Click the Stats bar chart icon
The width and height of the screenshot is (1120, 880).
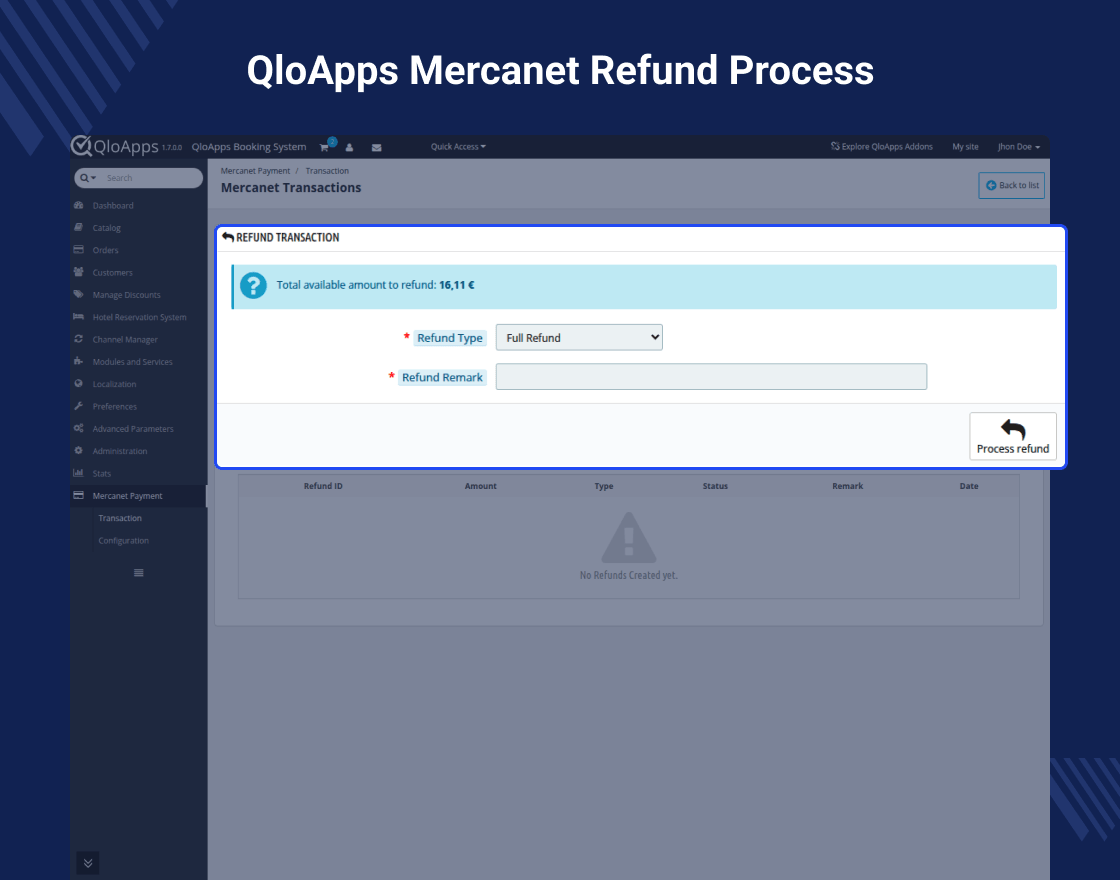pyautogui.click(x=79, y=473)
